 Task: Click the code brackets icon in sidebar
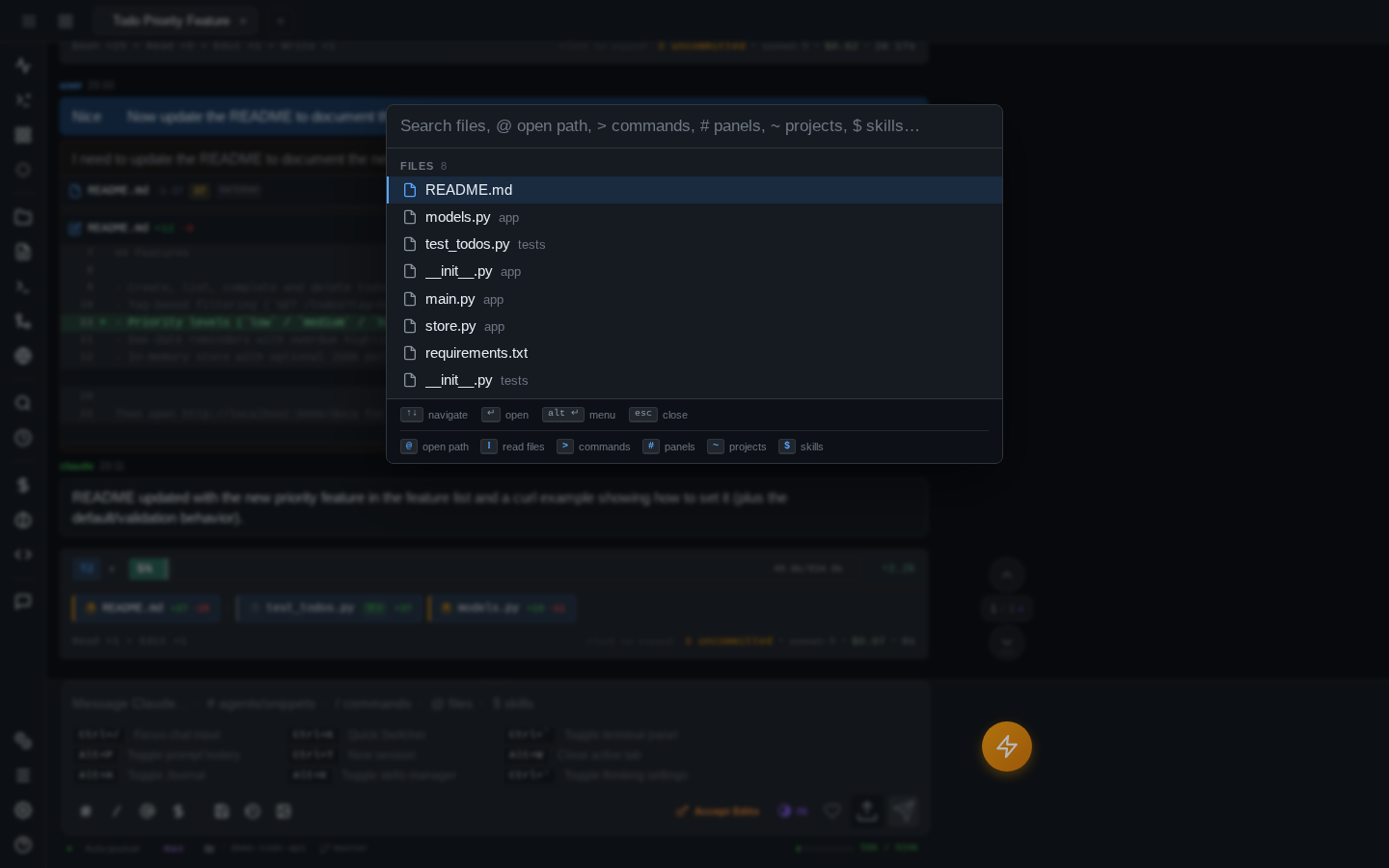click(x=23, y=555)
